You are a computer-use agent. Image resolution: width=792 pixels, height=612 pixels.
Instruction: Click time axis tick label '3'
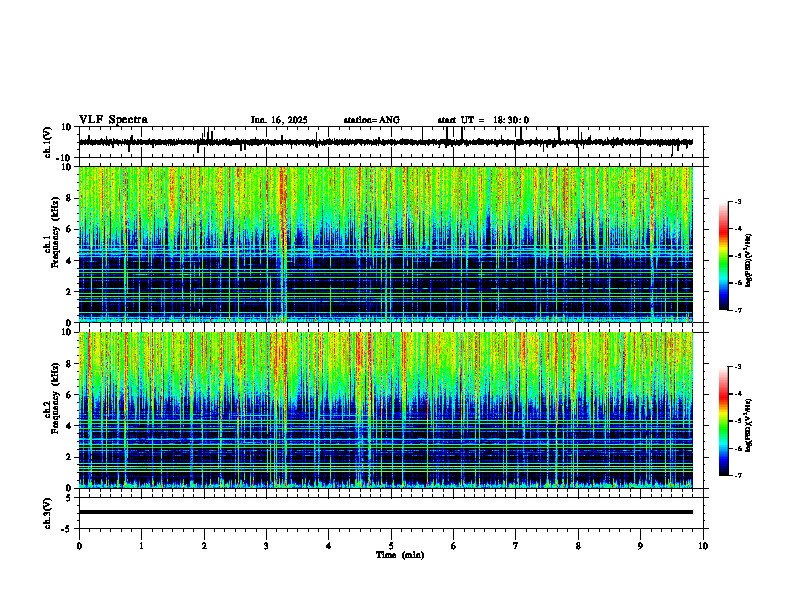click(x=266, y=546)
